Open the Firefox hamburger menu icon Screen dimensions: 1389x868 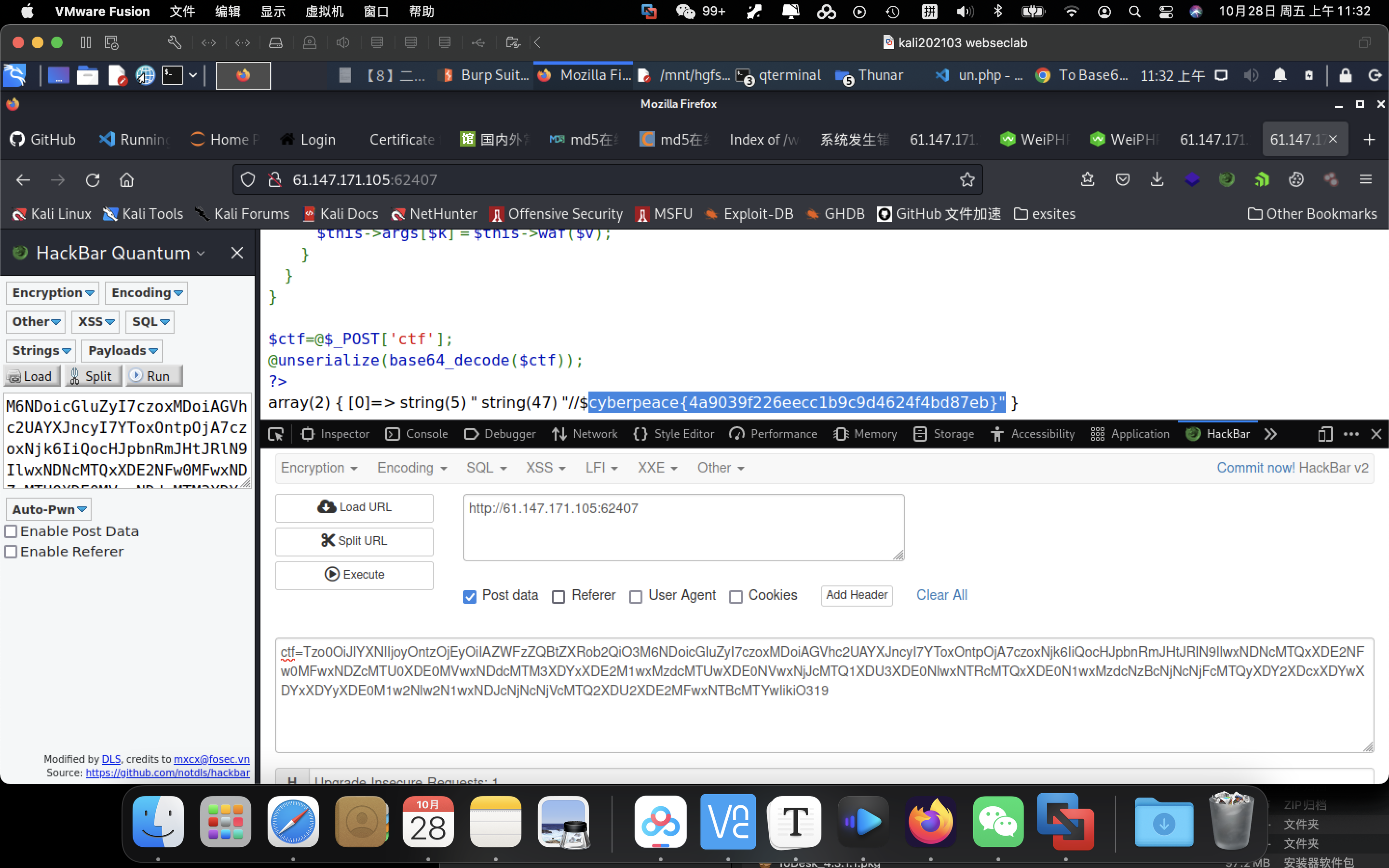coord(1365,180)
